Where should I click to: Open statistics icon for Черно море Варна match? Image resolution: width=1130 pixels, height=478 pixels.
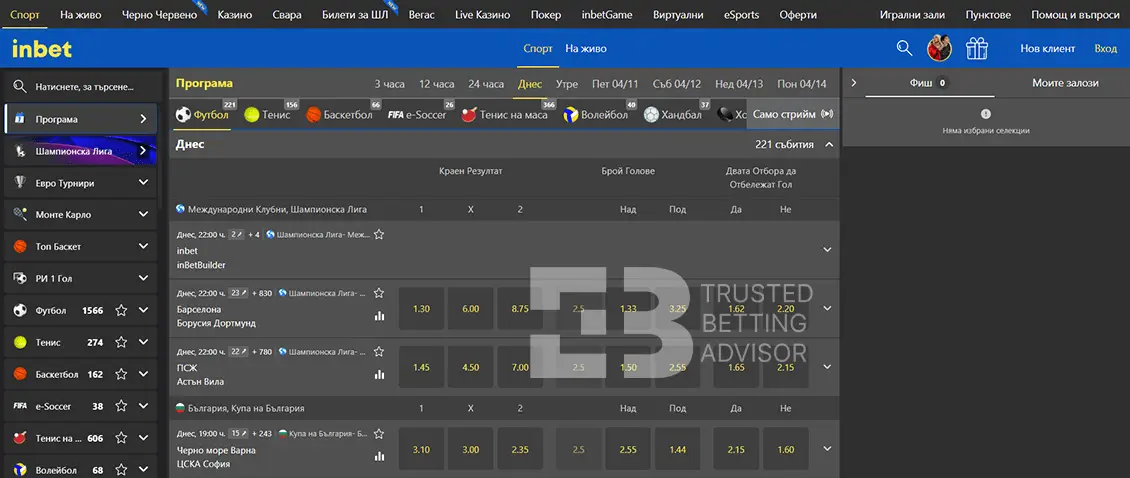click(379, 456)
